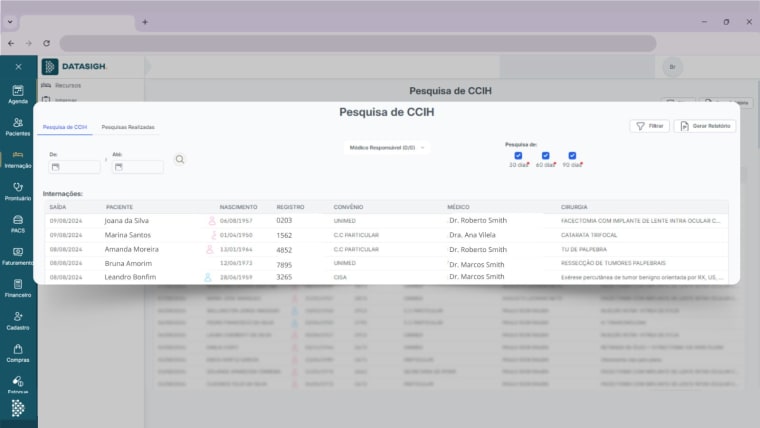Switch to Pesquisa de CCIH tab
760x428 pixels.
(65, 127)
